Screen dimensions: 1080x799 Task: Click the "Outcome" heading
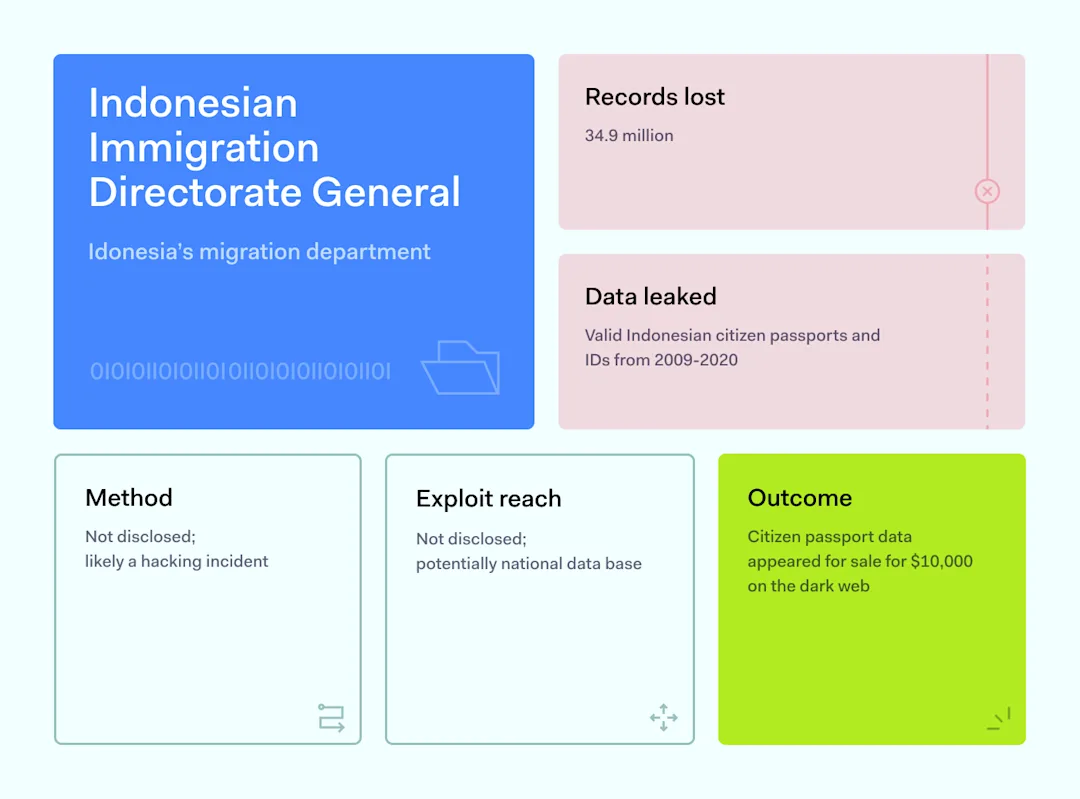[x=800, y=498]
